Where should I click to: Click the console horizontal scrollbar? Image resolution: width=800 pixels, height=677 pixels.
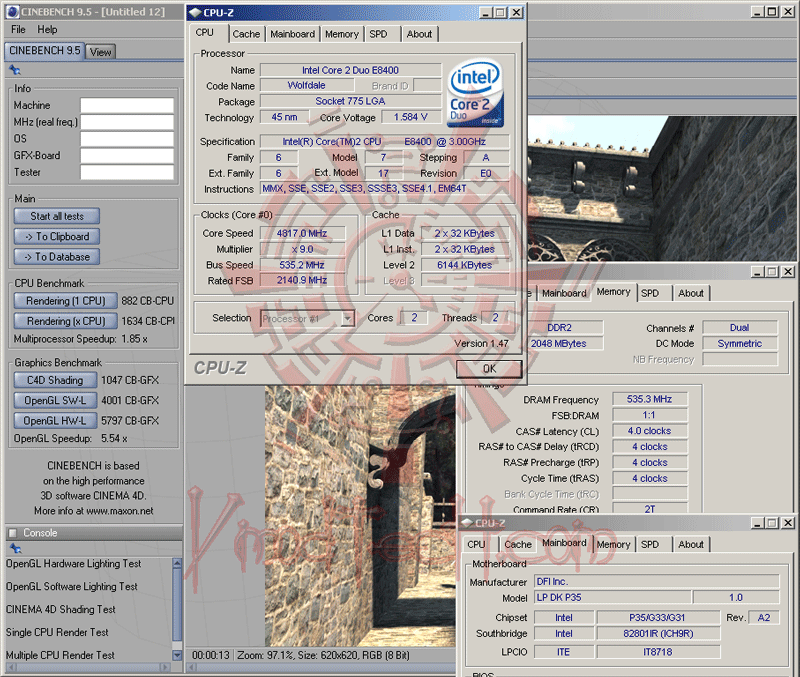coord(87,667)
